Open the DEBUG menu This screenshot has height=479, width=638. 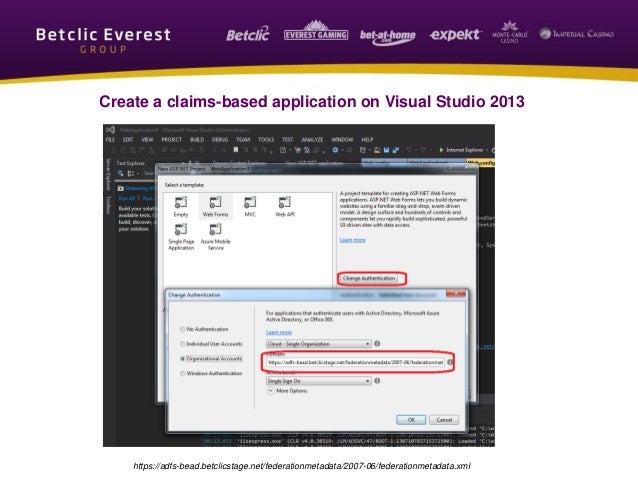tap(220, 140)
